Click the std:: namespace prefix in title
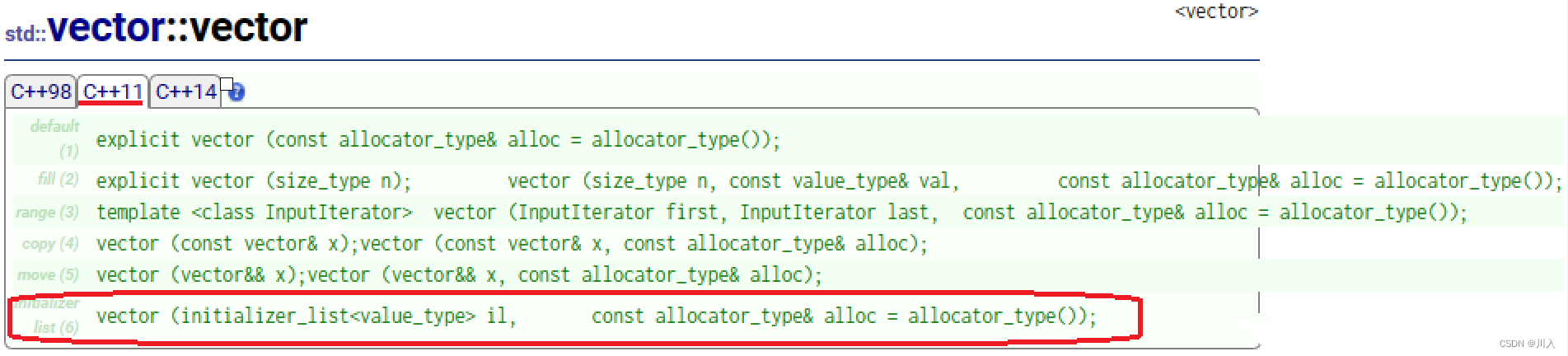The image size is (1568, 356). 25,34
